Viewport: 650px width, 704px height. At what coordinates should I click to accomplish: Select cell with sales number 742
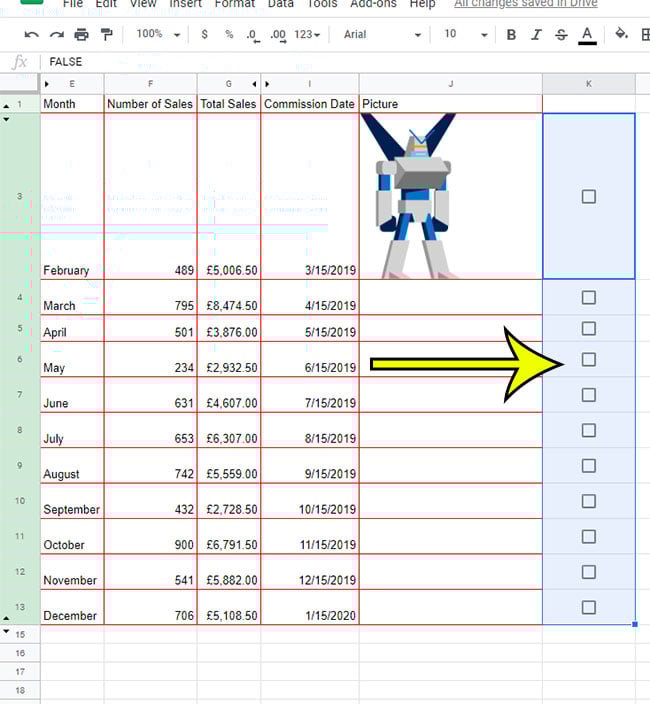(x=150, y=466)
